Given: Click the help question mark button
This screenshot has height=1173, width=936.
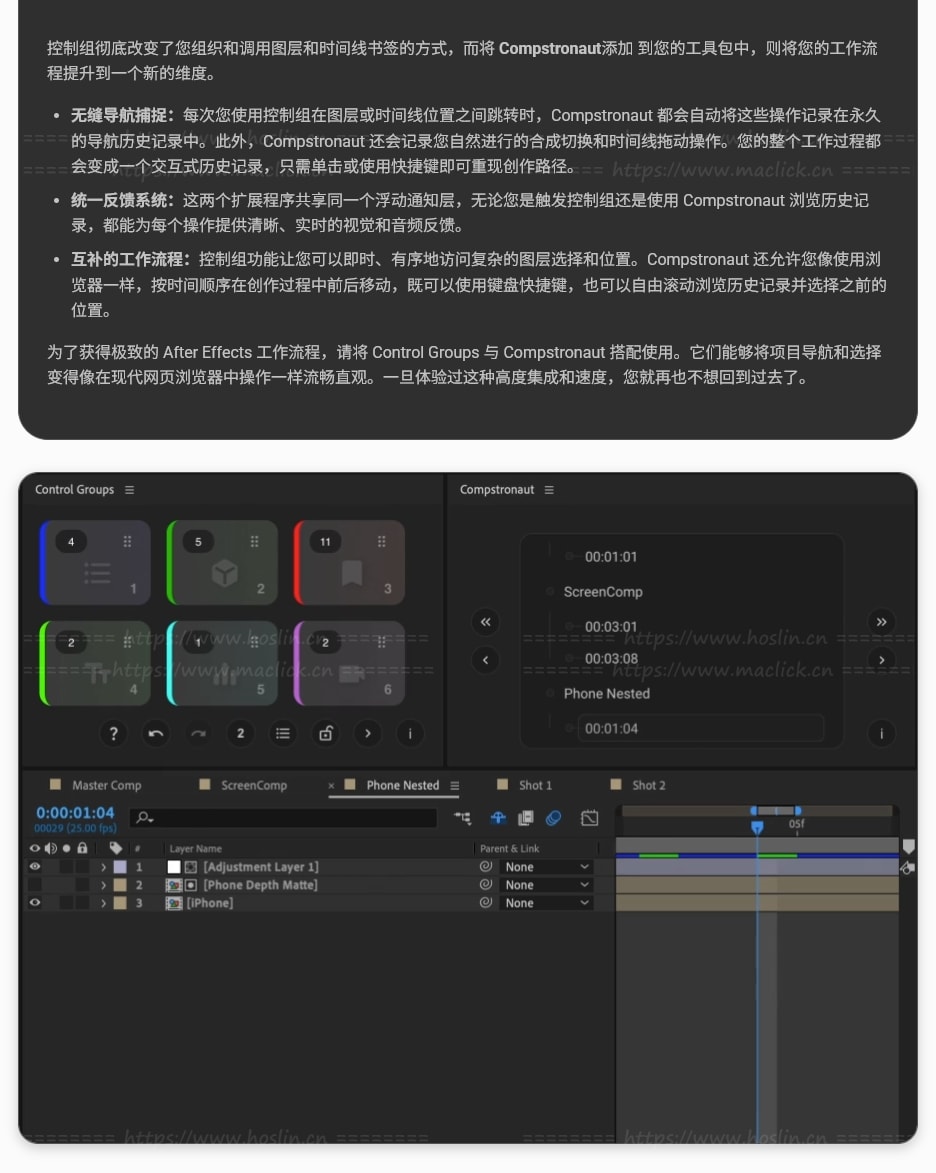Looking at the screenshot, I should pyautogui.click(x=114, y=733).
